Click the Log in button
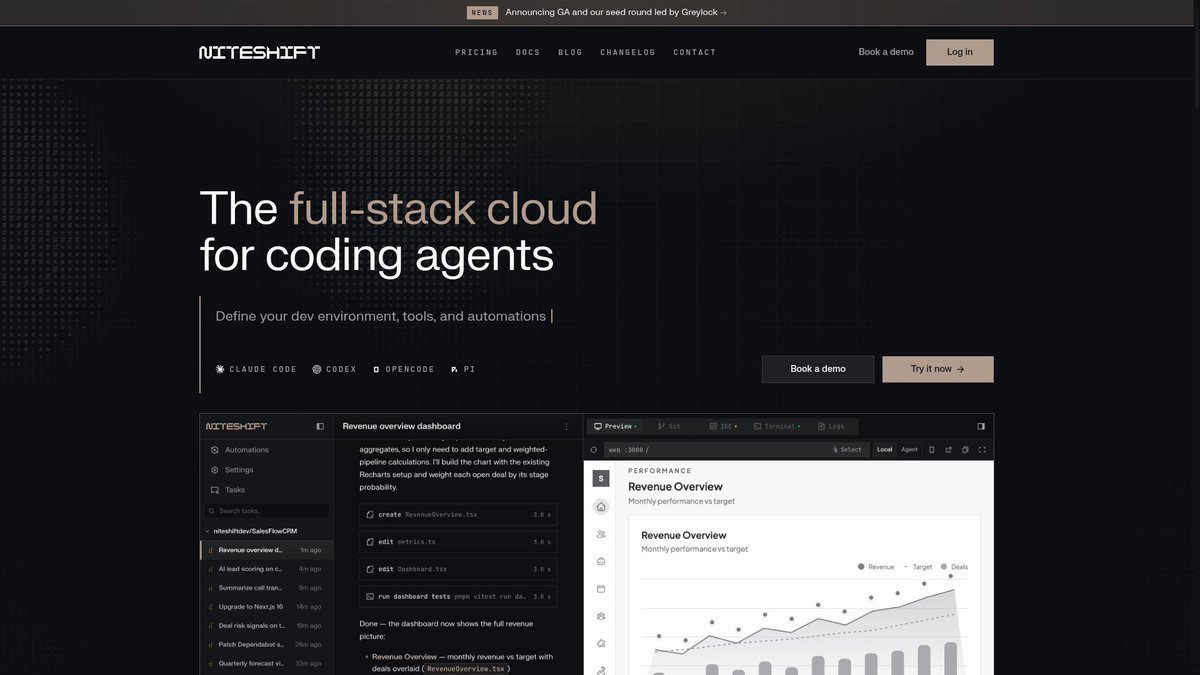This screenshot has height=675, width=1200. pyautogui.click(x=960, y=52)
